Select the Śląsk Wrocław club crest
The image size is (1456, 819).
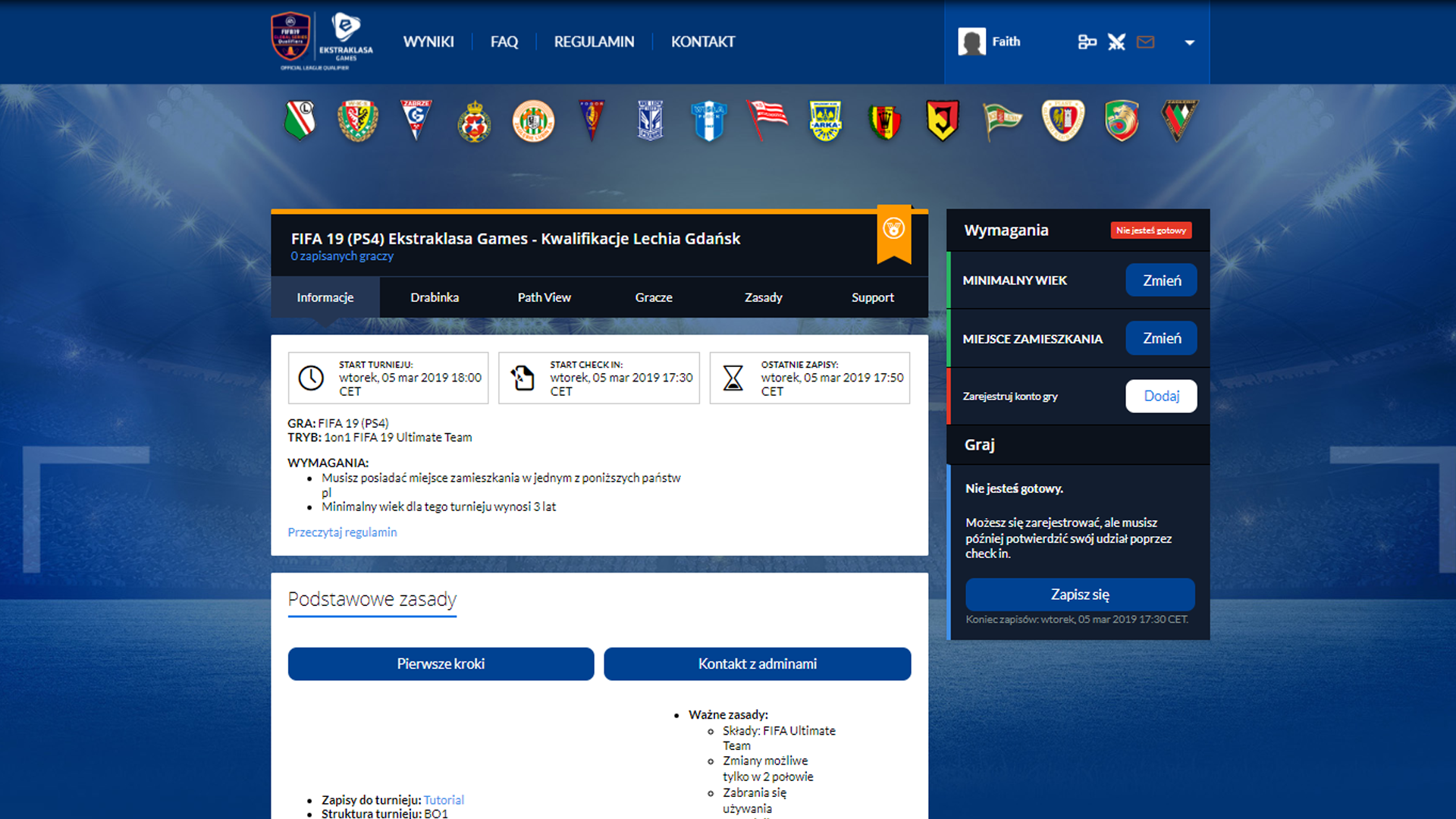(358, 121)
